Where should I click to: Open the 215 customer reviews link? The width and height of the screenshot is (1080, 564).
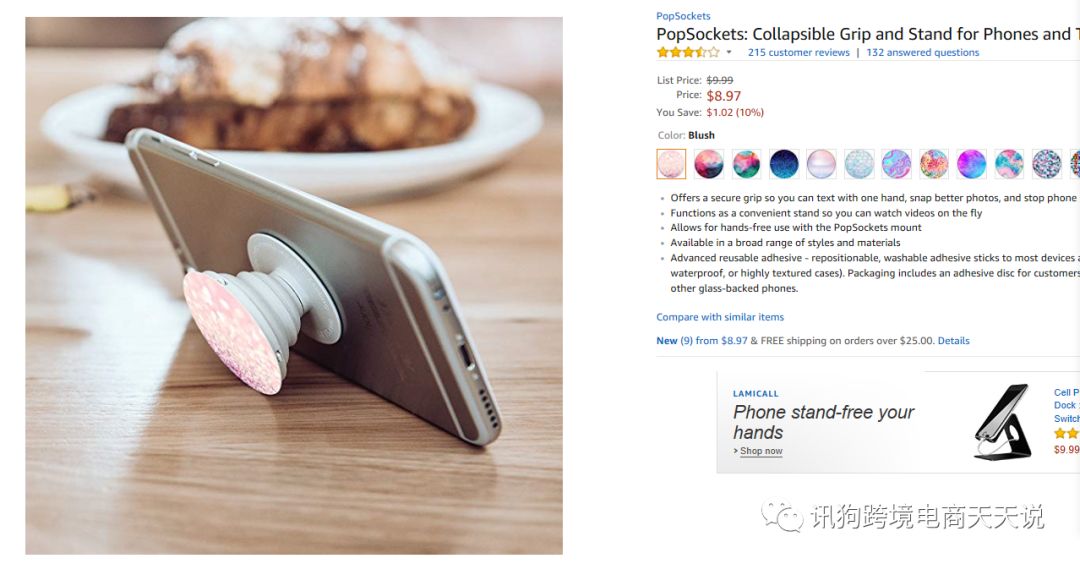(798, 53)
